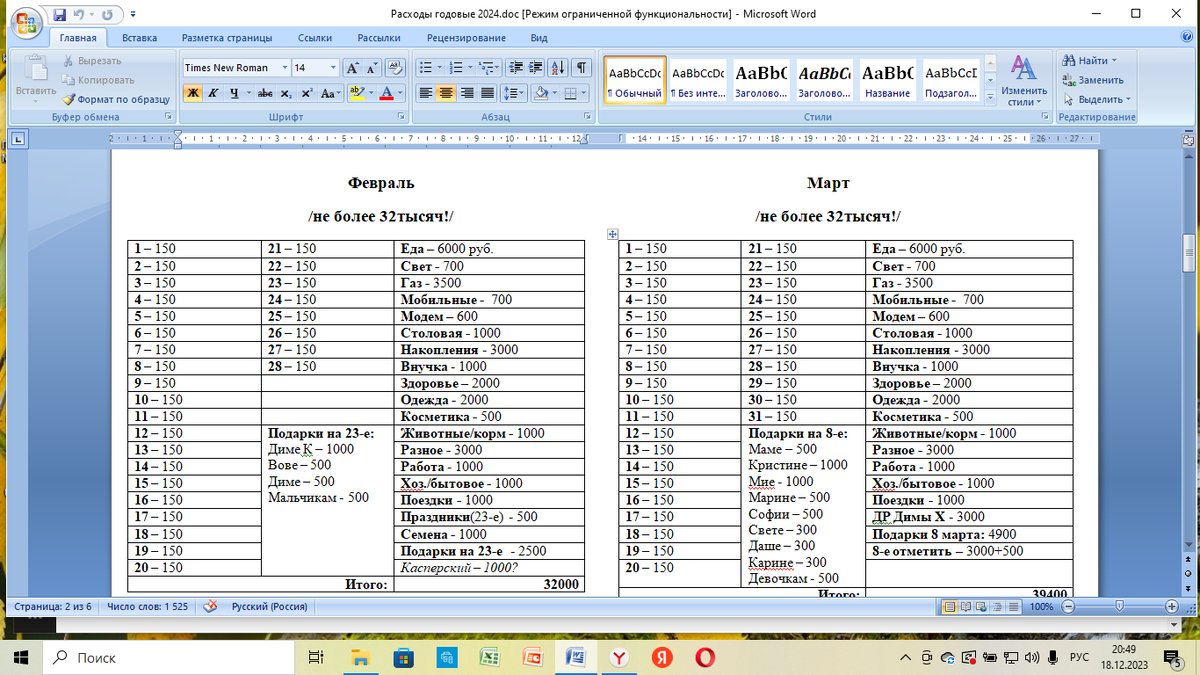Open the line spacing menu
This screenshot has width=1200, height=675.
pyautogui.click(x=513, y=93)
